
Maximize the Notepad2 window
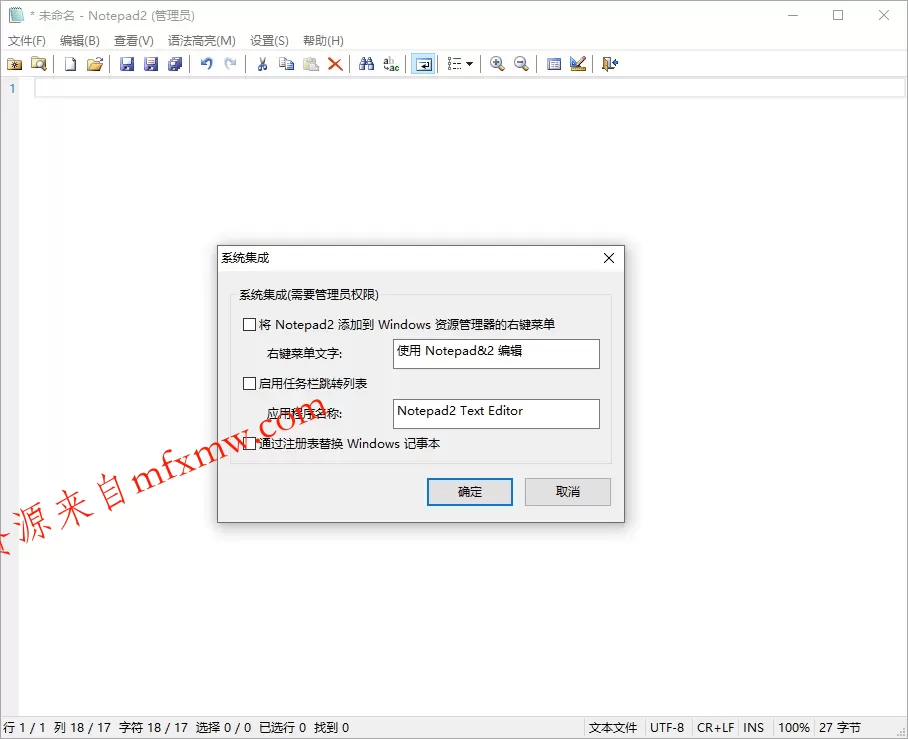[838, 15]
